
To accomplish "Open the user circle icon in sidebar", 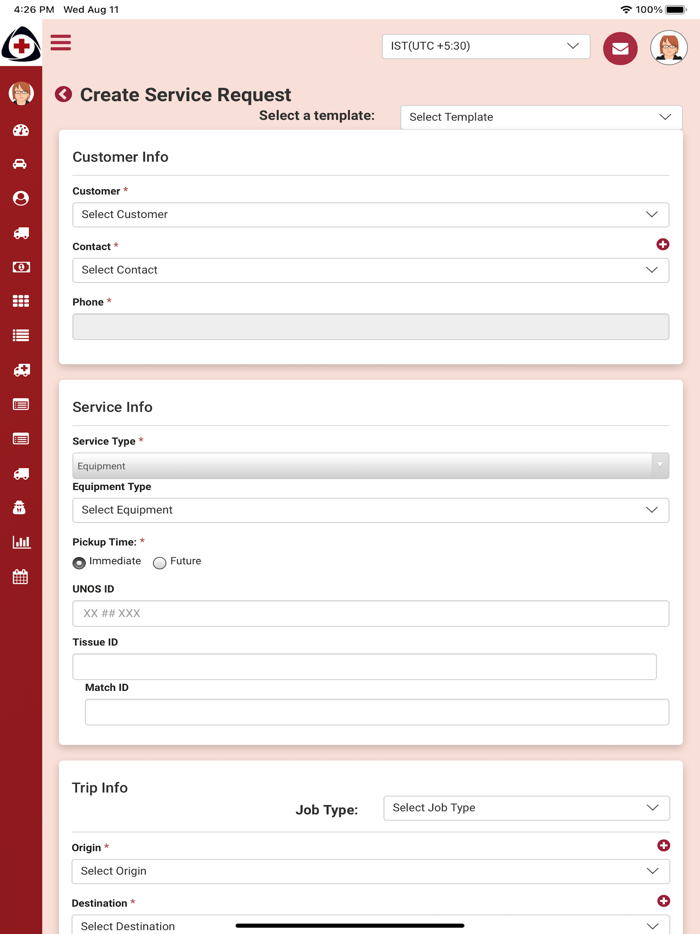I will coord(21,198).
